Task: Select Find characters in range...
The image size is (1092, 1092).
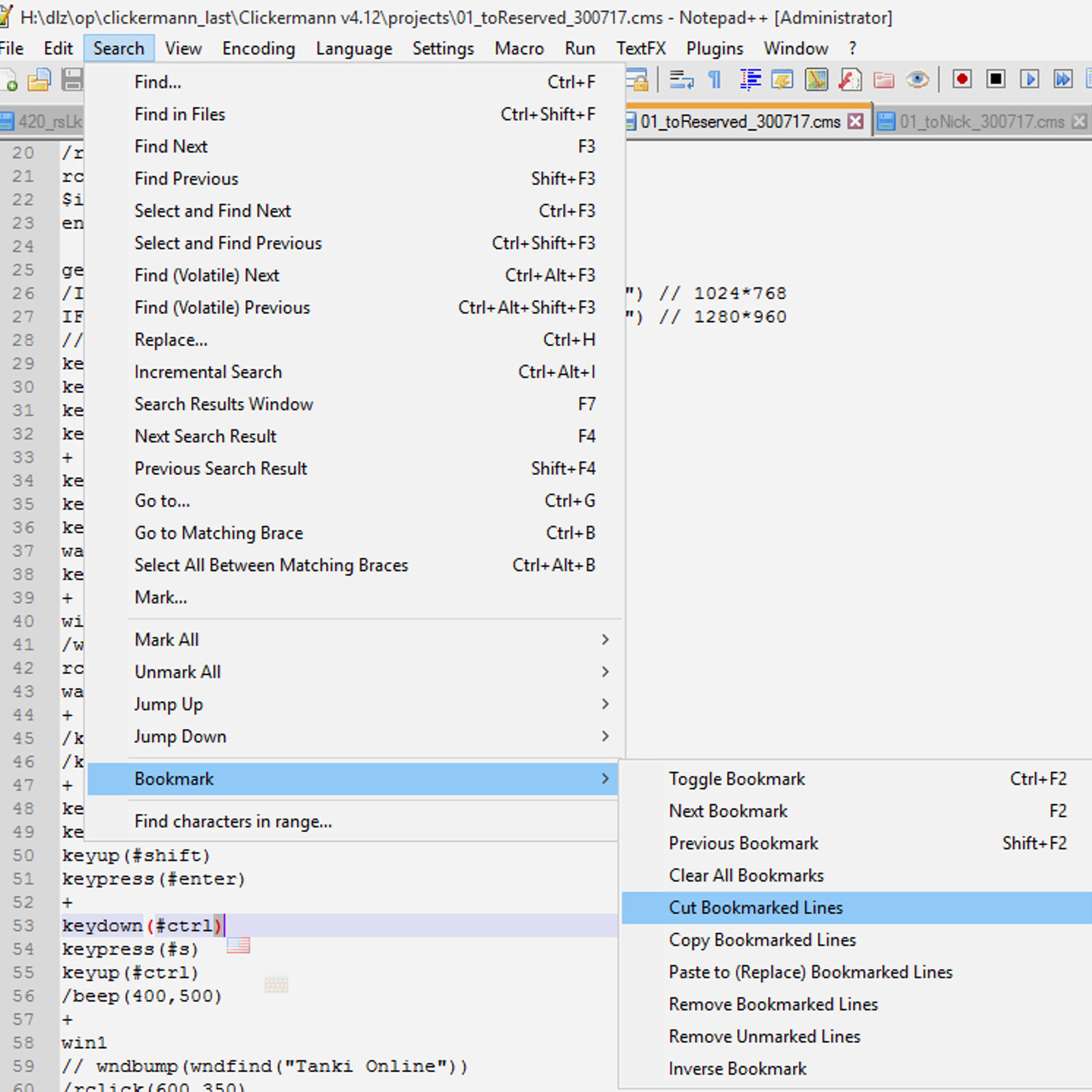Action: pyautogui.click(x=353, y=821)
